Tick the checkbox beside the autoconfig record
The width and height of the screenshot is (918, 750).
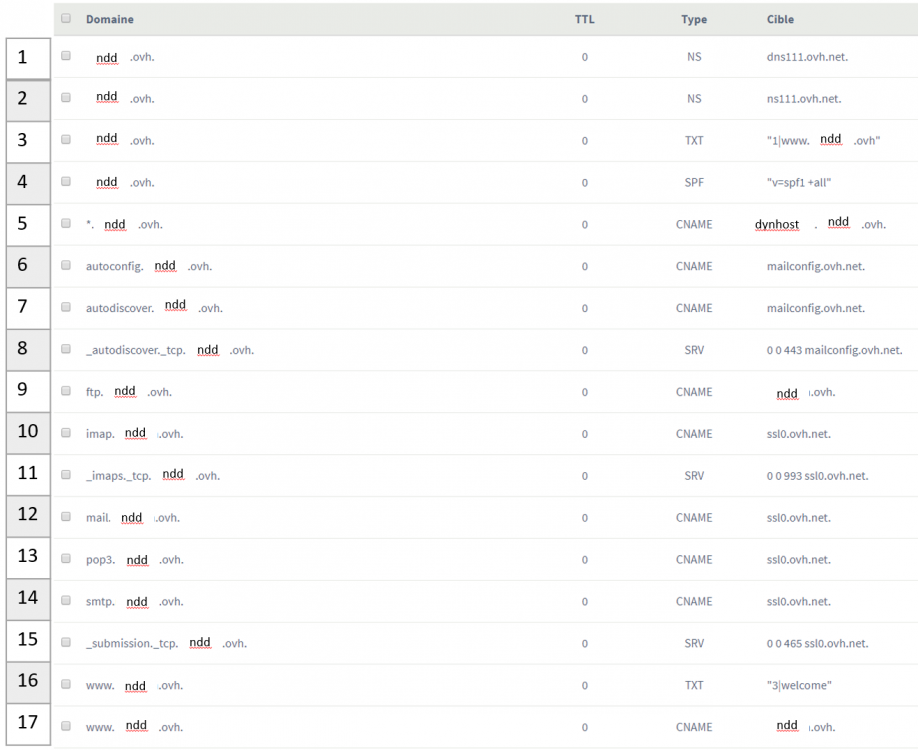pos(66,266)
